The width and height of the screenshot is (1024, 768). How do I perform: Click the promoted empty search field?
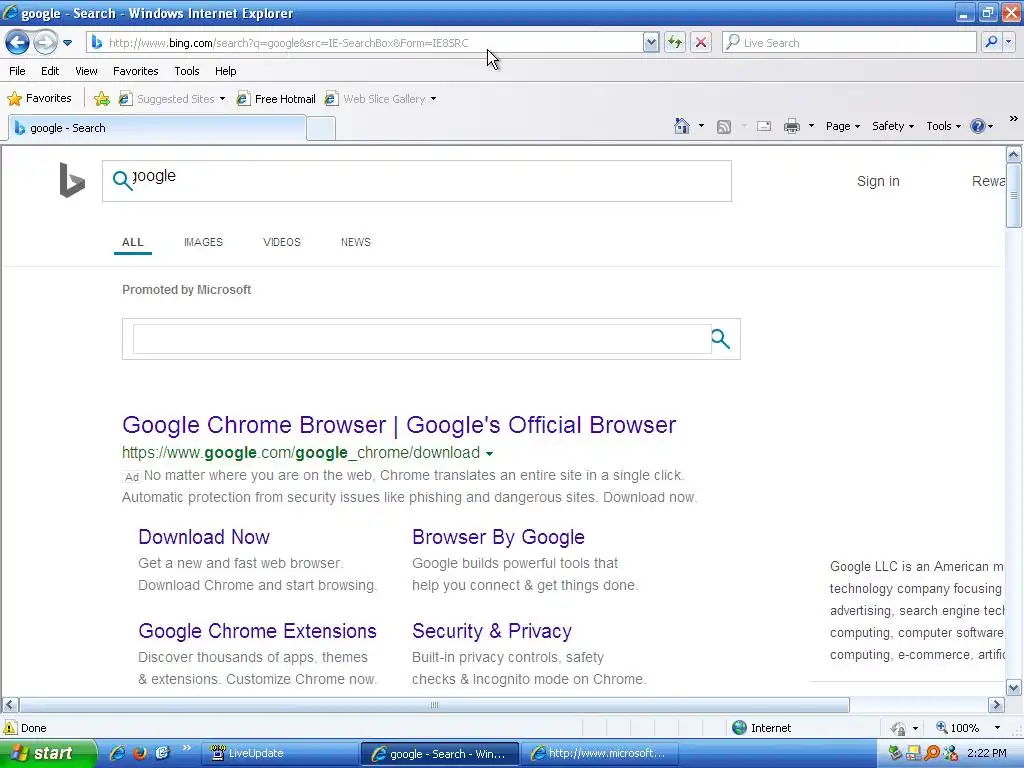pyautogui.click(x=422, y=339)
